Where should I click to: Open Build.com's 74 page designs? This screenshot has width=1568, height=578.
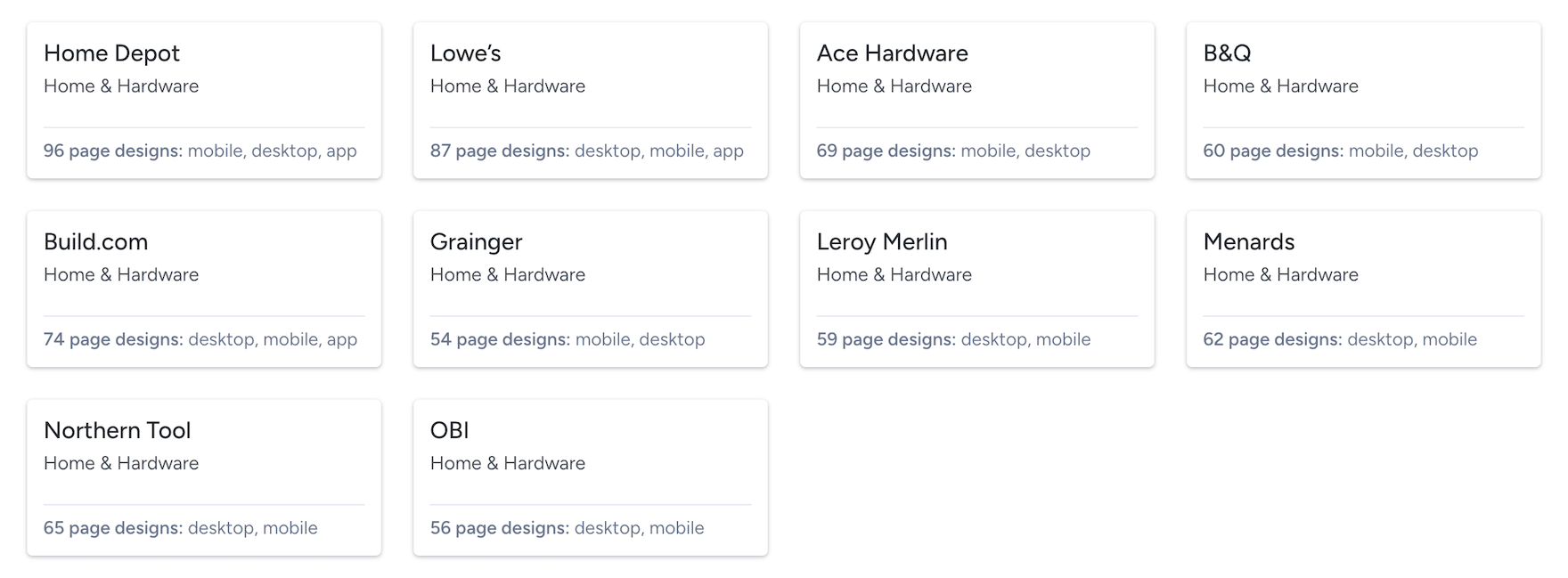(x=200, y=340)
